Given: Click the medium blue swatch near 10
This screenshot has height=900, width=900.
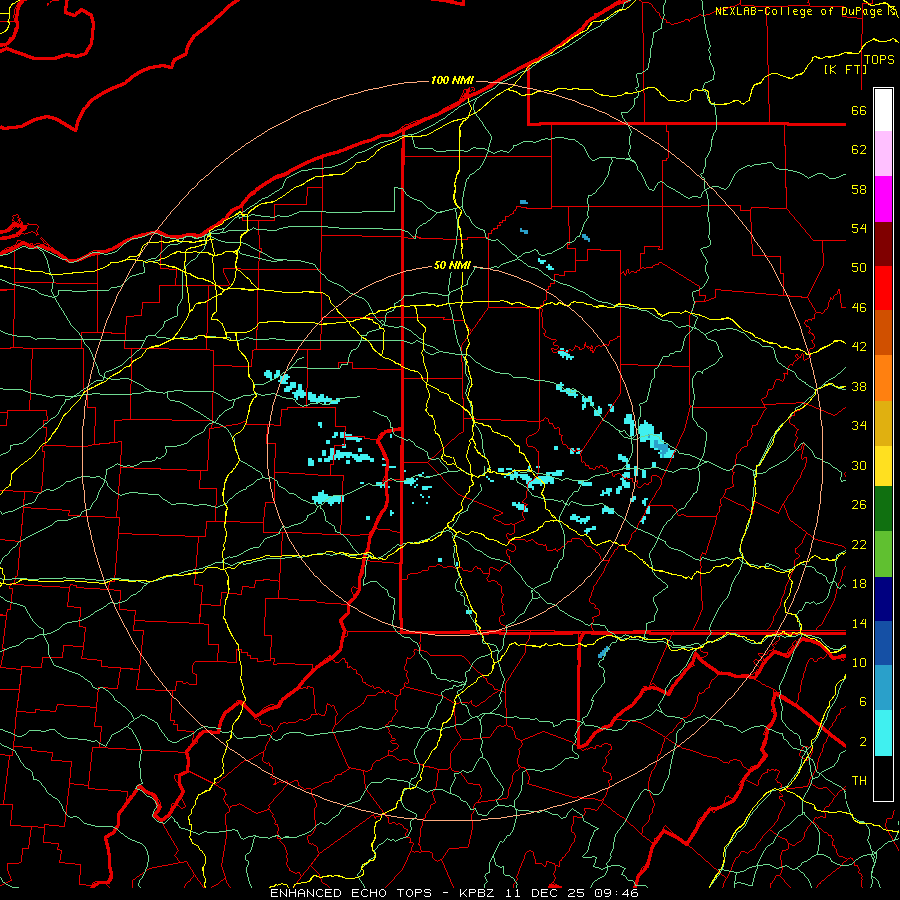Looking at the screenshot, I should tap(883, 643).
